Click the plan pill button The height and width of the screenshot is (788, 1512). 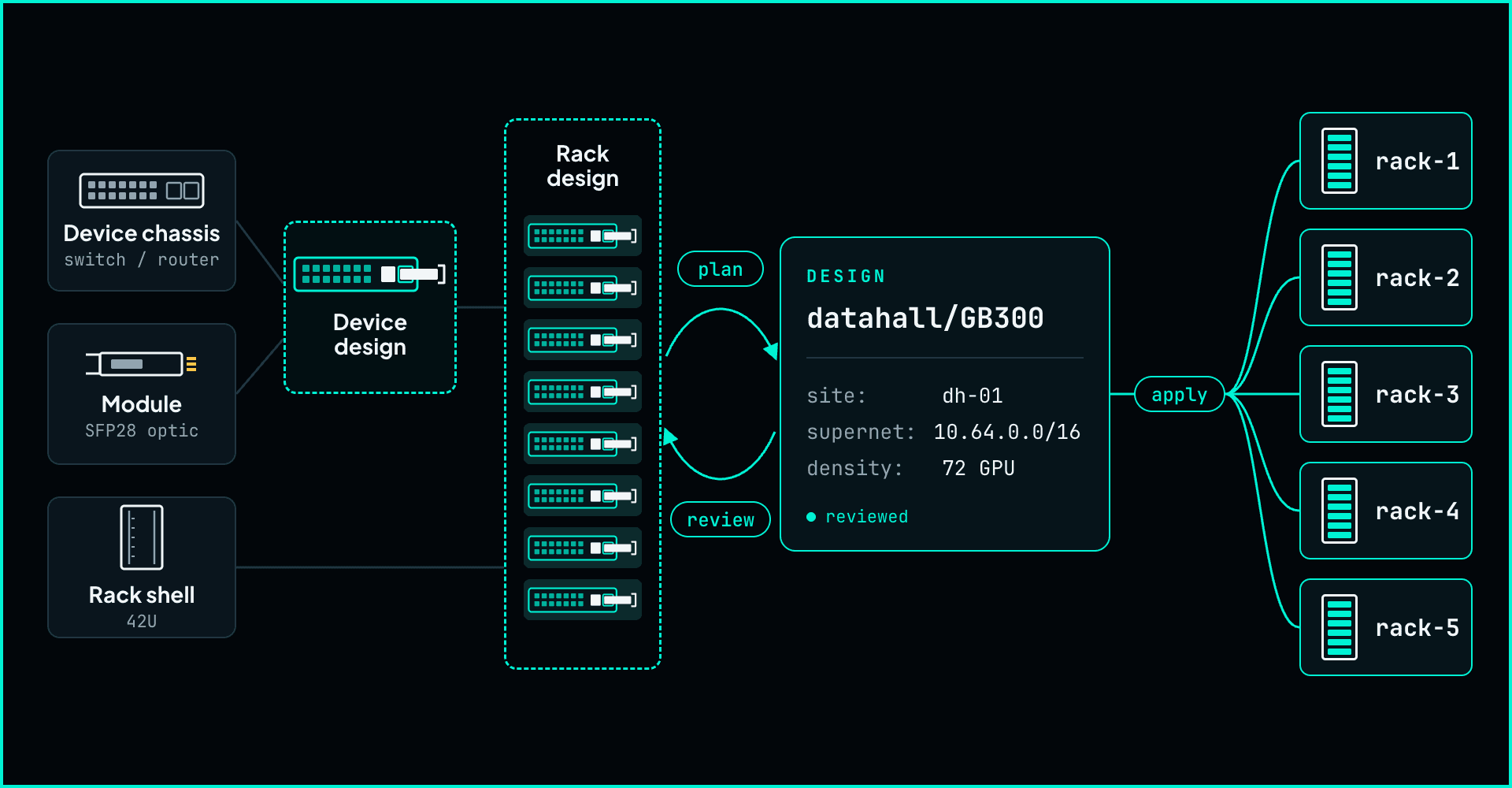721,269
